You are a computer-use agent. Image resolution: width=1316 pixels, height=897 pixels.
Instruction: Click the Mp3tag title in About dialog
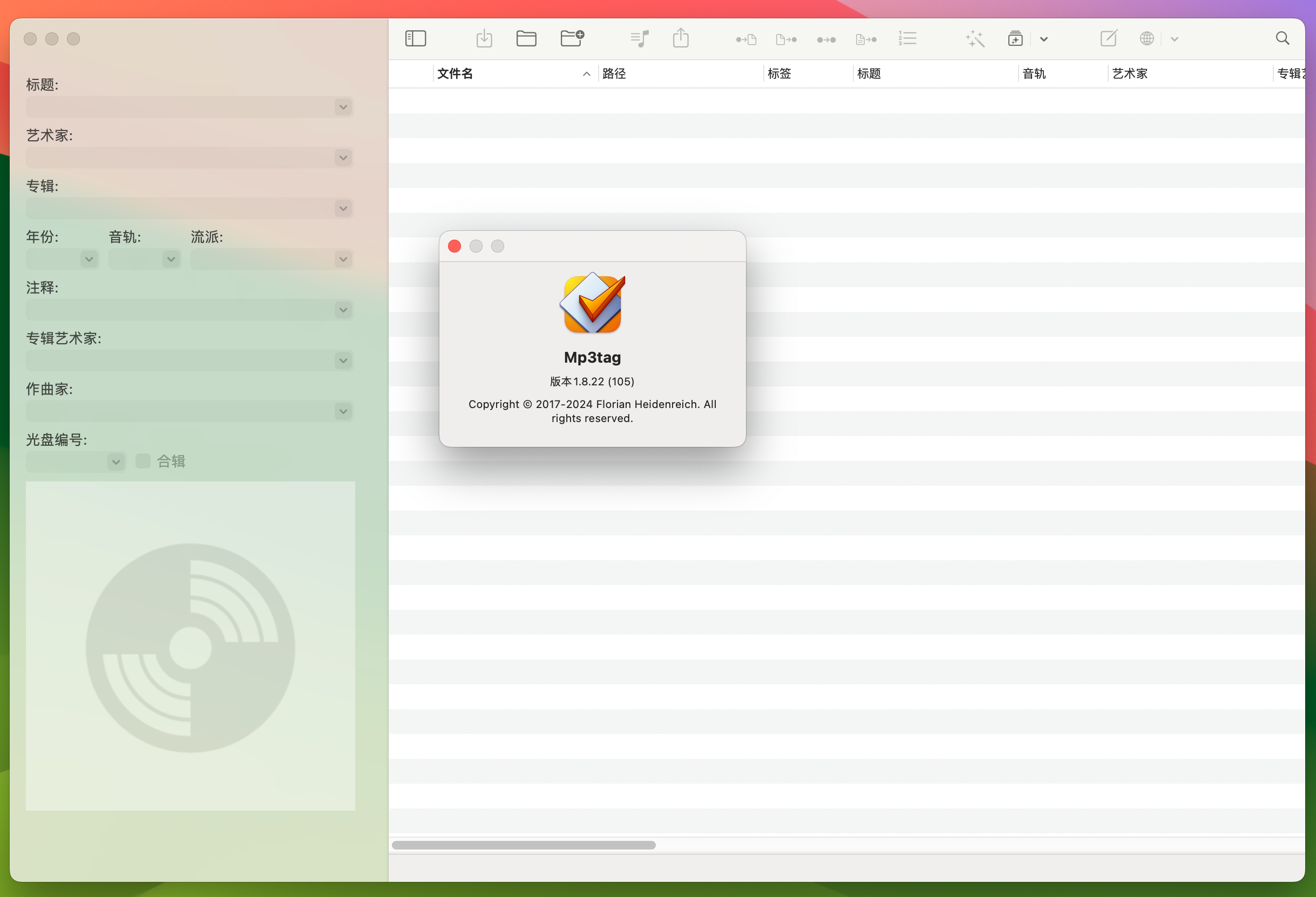tap(592, 357)
